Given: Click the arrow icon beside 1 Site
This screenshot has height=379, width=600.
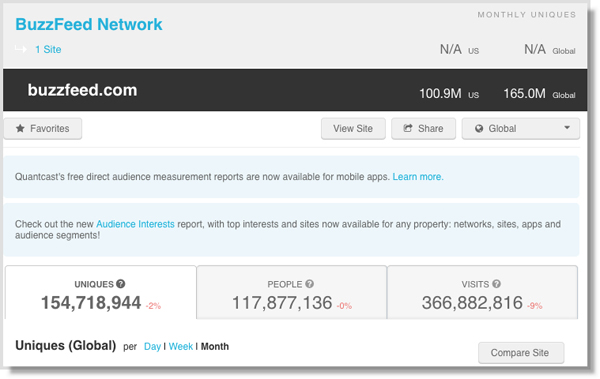Looking at the screenshot, I should tap(21, 49).
